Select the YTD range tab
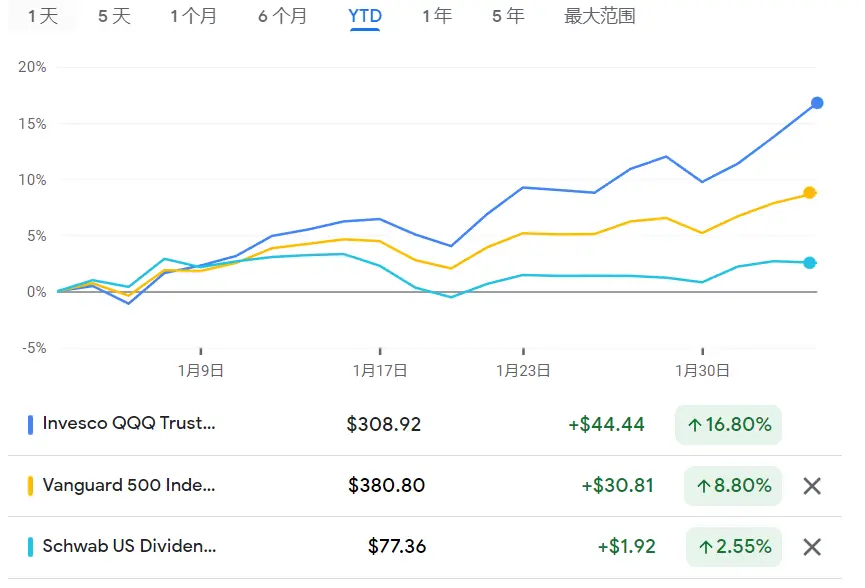 pos(365,16)
